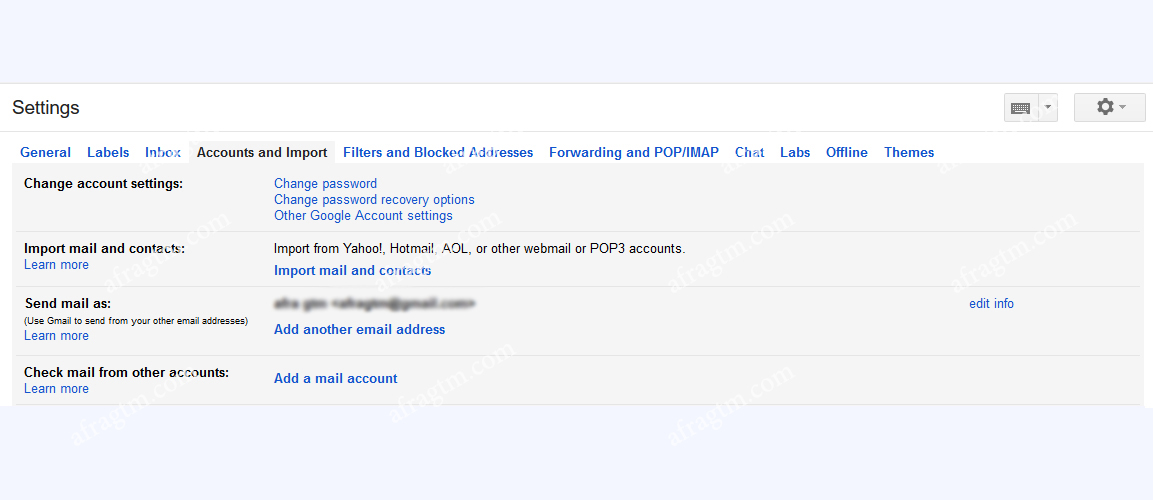This screenshot has height=500, width=1153.
Task: Select the Accounts and Import tab
Action: (262, 152)
